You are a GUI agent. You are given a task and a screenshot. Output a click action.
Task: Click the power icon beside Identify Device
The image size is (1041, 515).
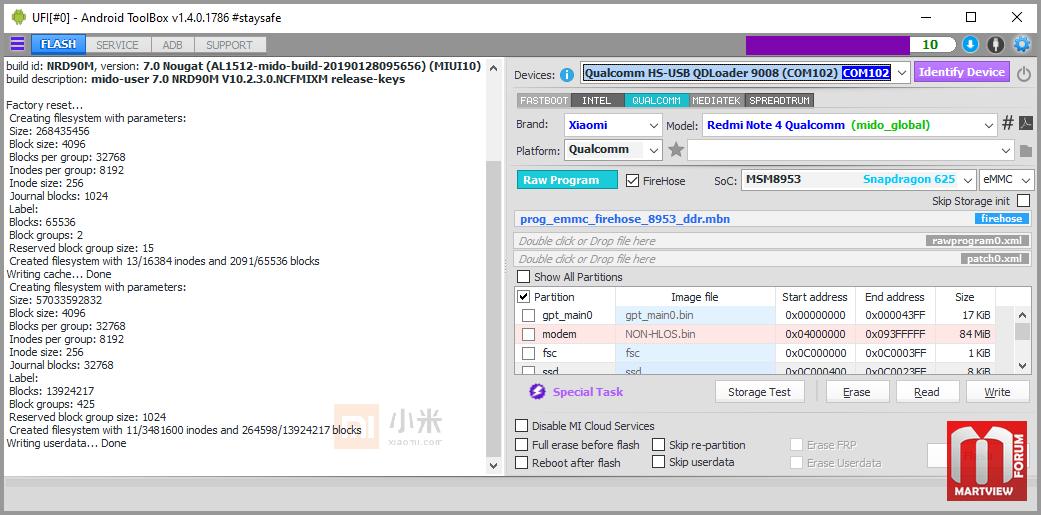(x=1024, y=73)
